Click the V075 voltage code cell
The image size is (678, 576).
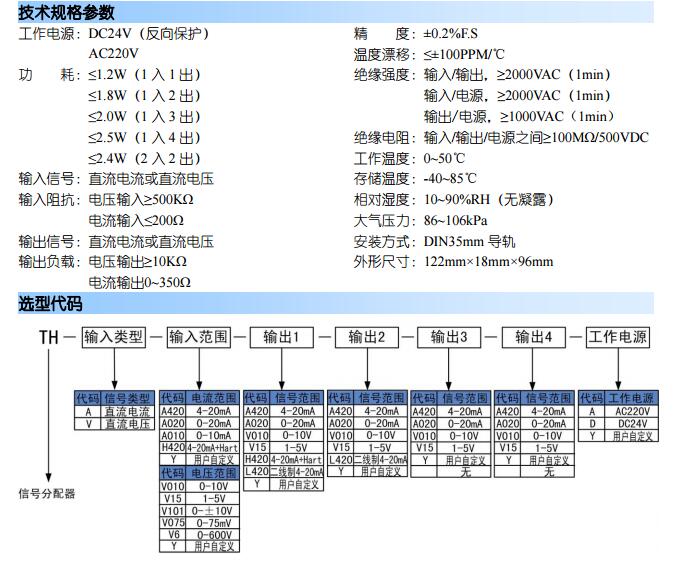pyautogui.click(x=173, y=522)
